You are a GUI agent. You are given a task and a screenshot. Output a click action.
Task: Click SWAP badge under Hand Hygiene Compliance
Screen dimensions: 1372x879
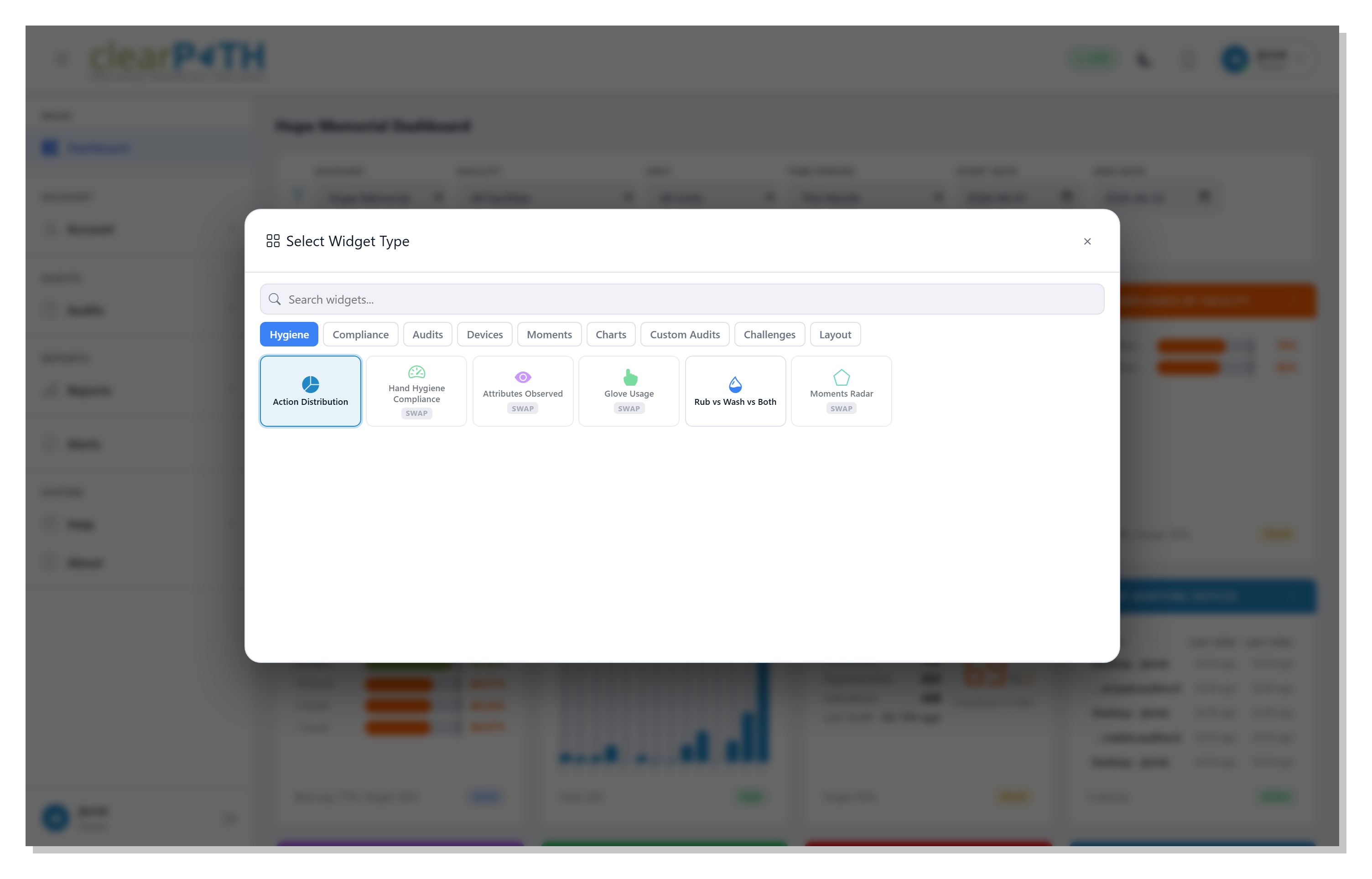click(x=416, y=413)
